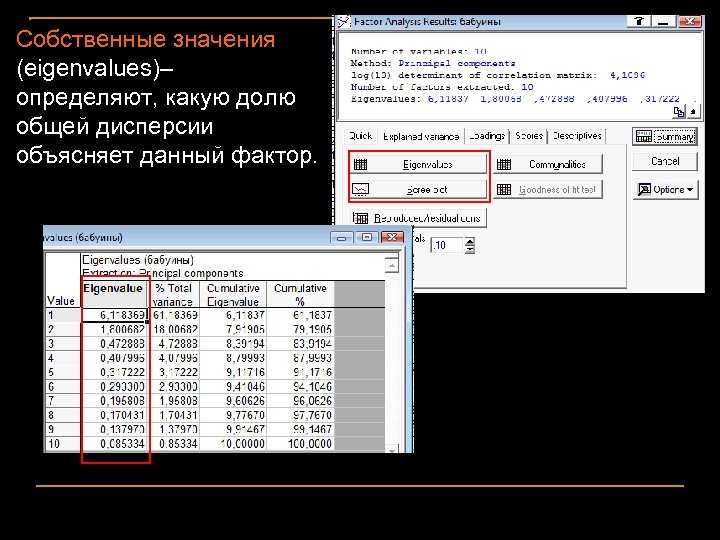Select the Eigenvalue column header
The height and width of the screenshot is (540, 720).
(115, 294)
